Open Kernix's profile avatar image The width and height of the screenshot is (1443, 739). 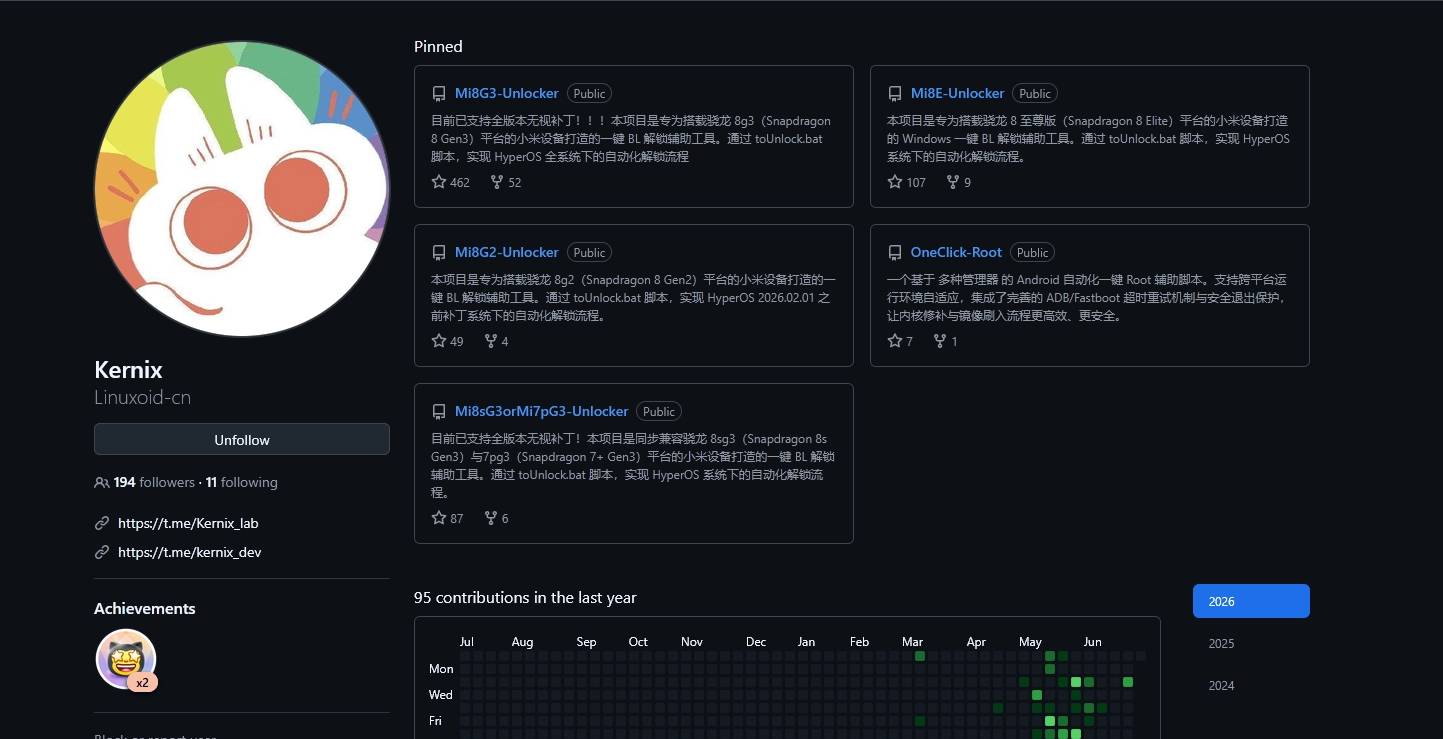pyautogui.click(x=242, y=189)
